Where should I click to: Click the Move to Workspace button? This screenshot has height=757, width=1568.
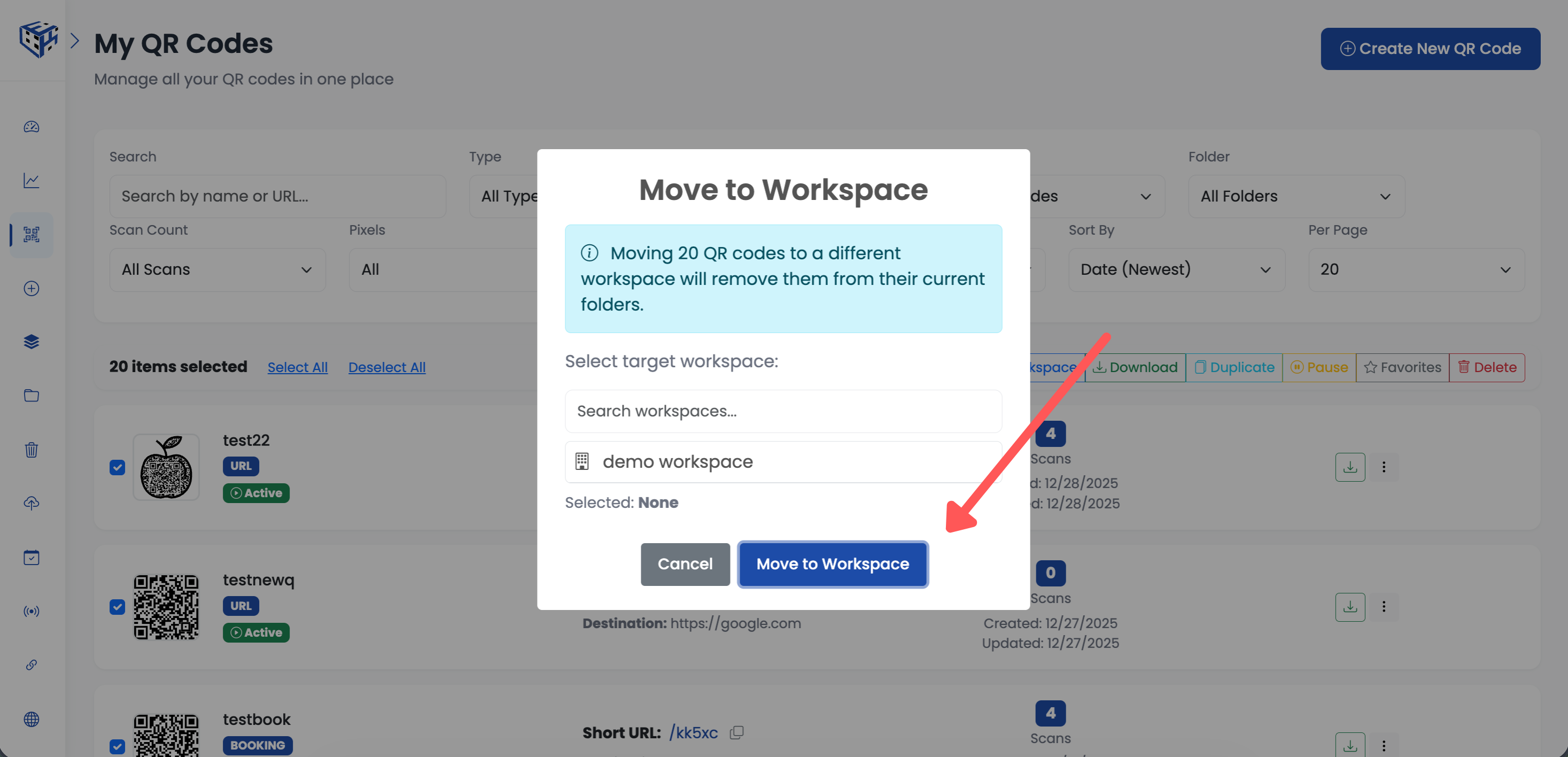(833, 564)
